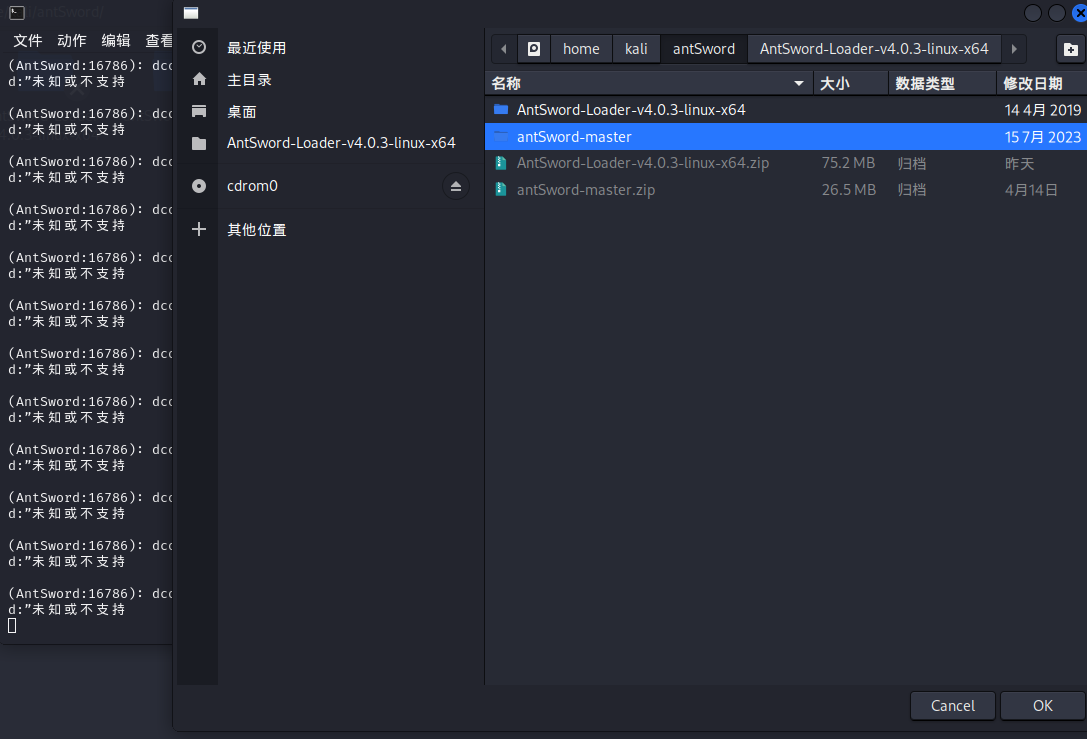
Task: Click the create new folder icon
Action: [x=1070, y=49]
